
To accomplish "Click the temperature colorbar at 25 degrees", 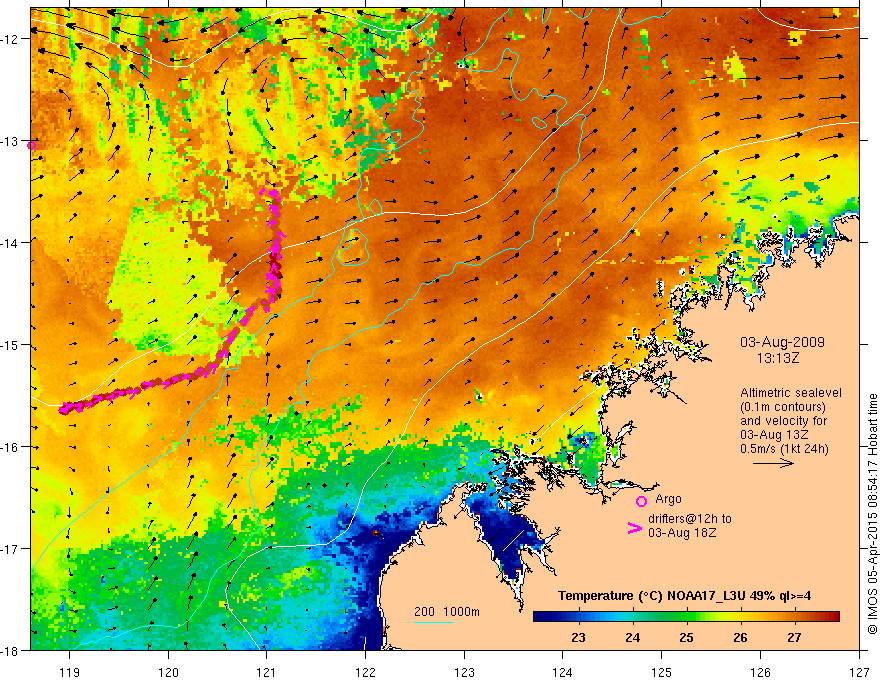I will (x=686, y=617).
